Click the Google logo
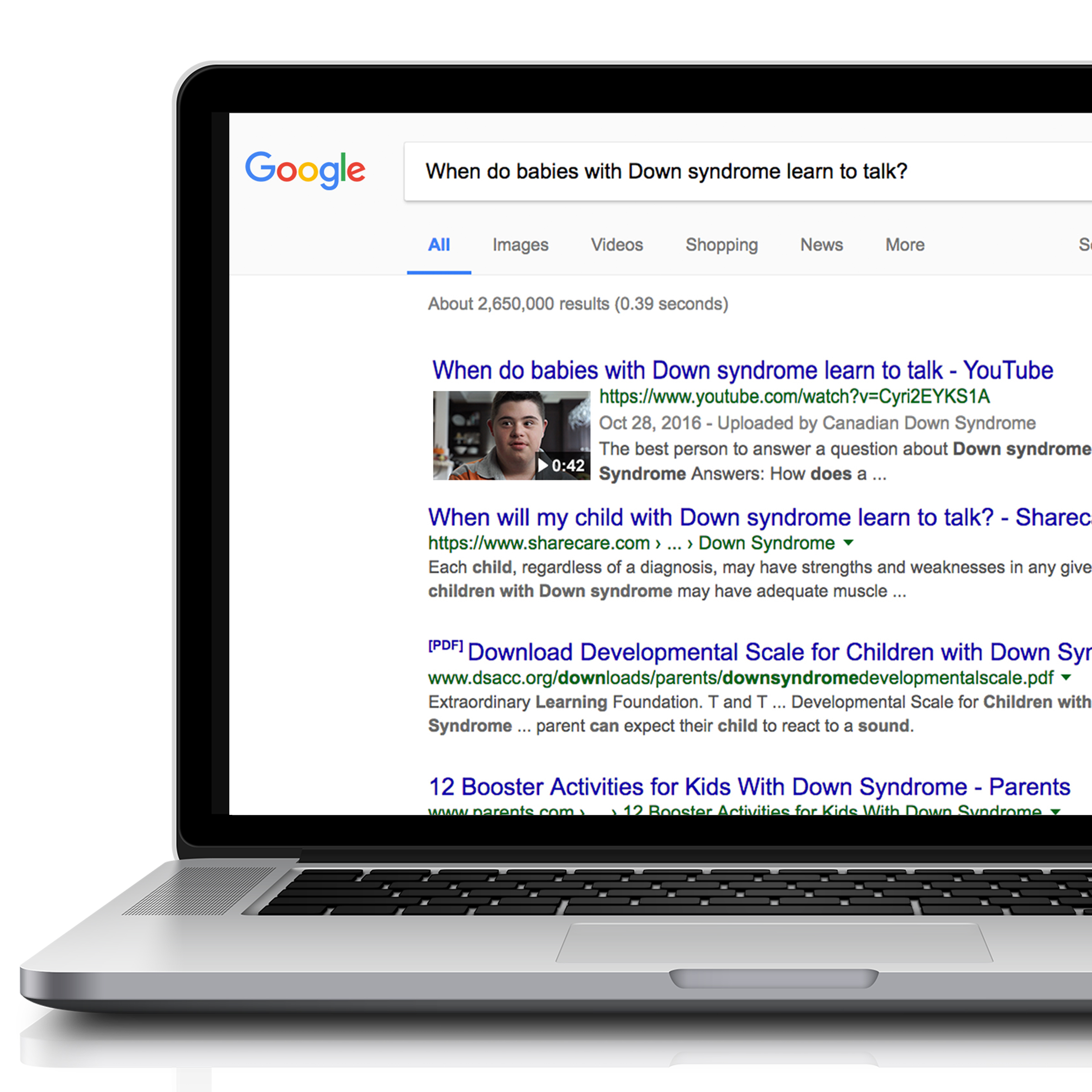The width and height of the screenshot is (1092, 1092). tap(305, 170)
